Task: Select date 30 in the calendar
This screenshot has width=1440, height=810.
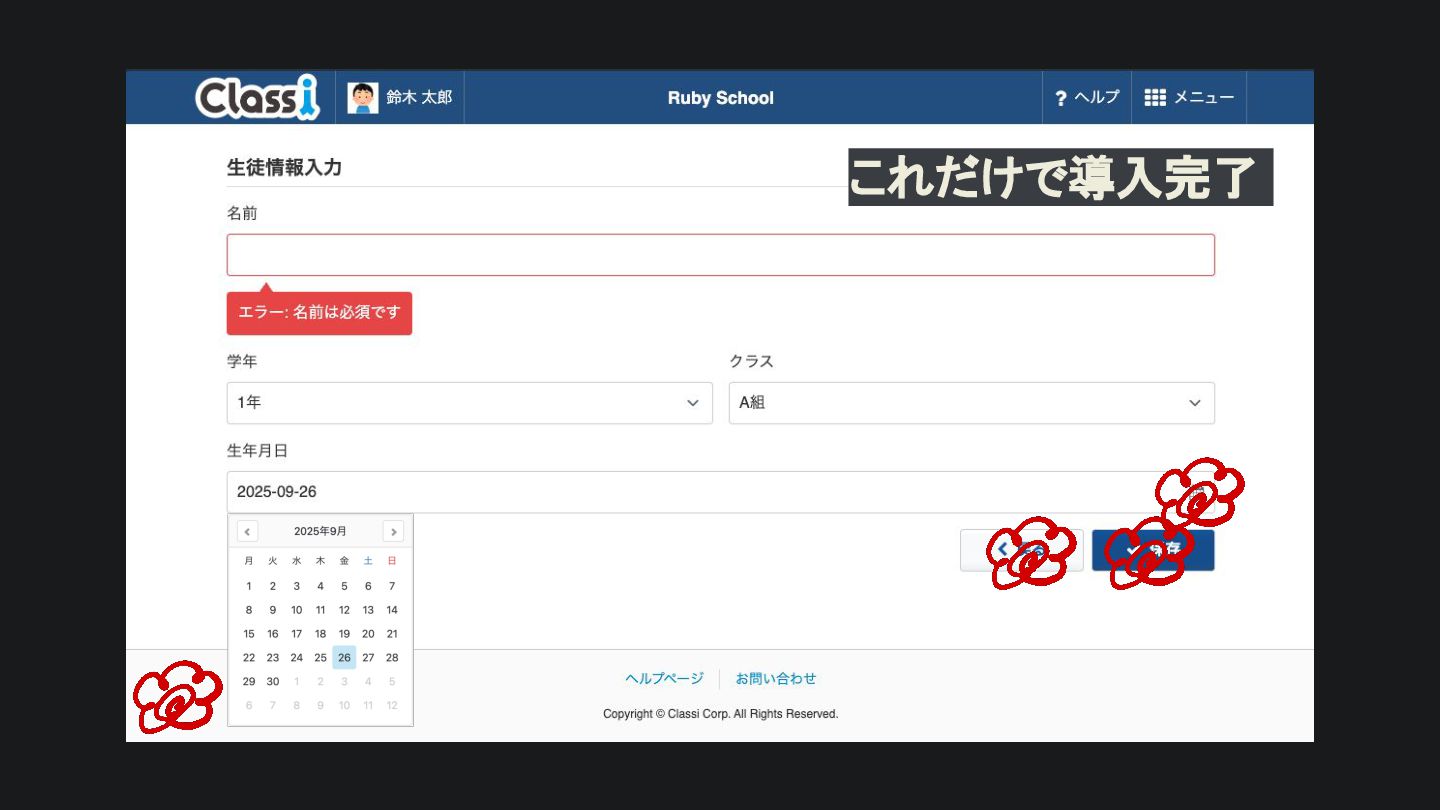Action: [273, 682]
